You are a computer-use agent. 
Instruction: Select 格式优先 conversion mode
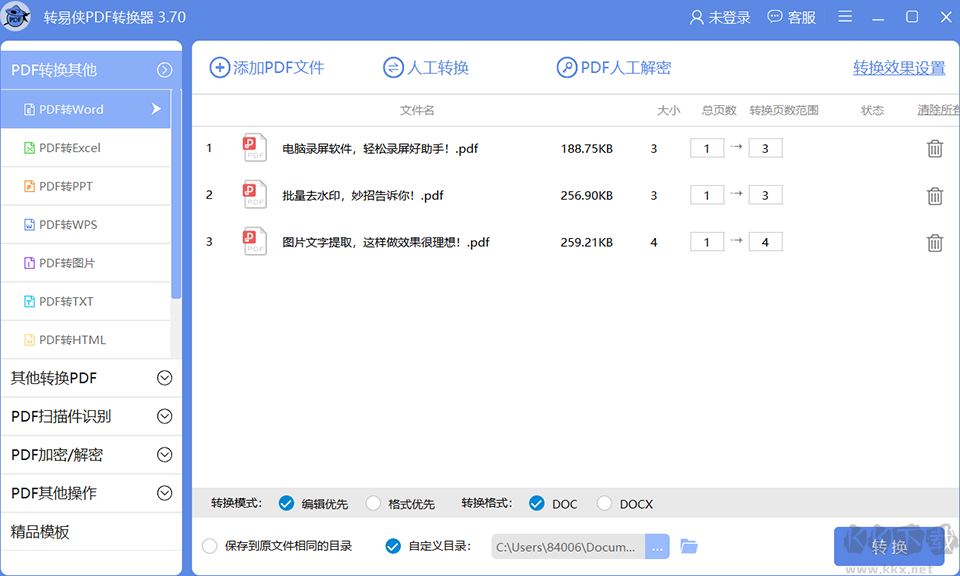tap(375, 503)
